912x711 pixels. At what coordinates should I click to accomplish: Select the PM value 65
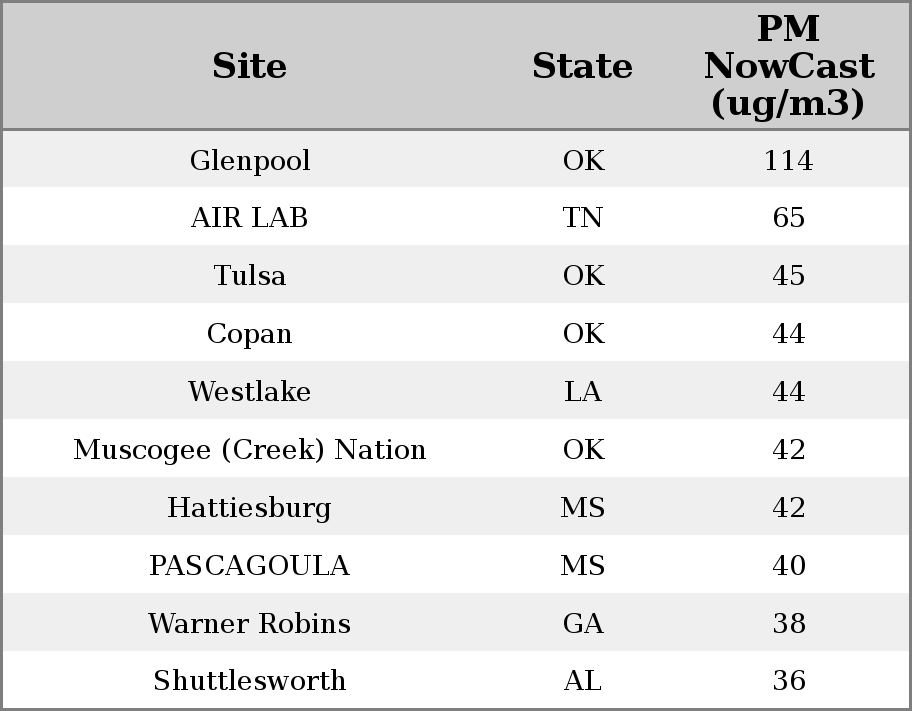pyautogui.click(x=788, y=218)
